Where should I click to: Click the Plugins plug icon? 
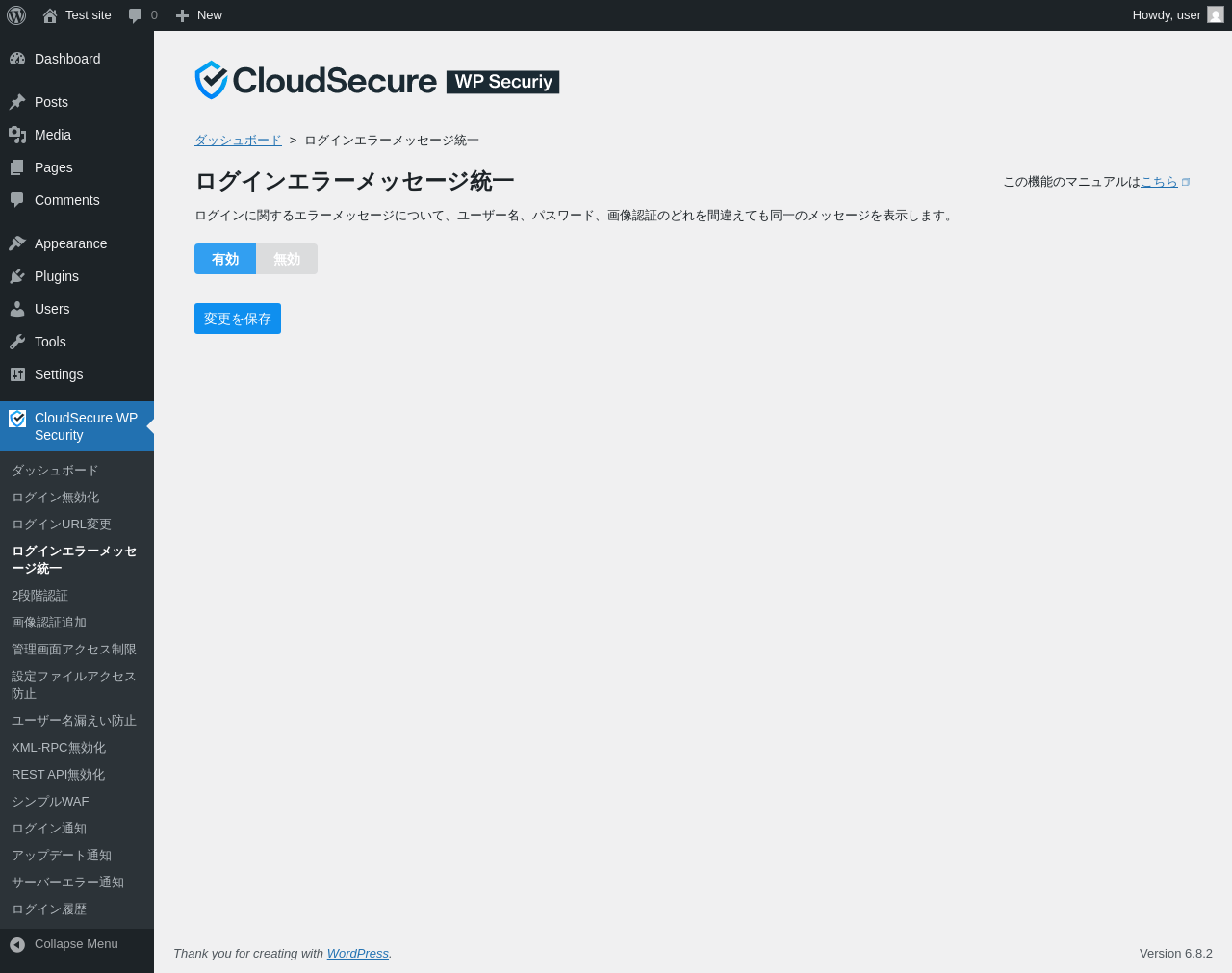(17, 276)
